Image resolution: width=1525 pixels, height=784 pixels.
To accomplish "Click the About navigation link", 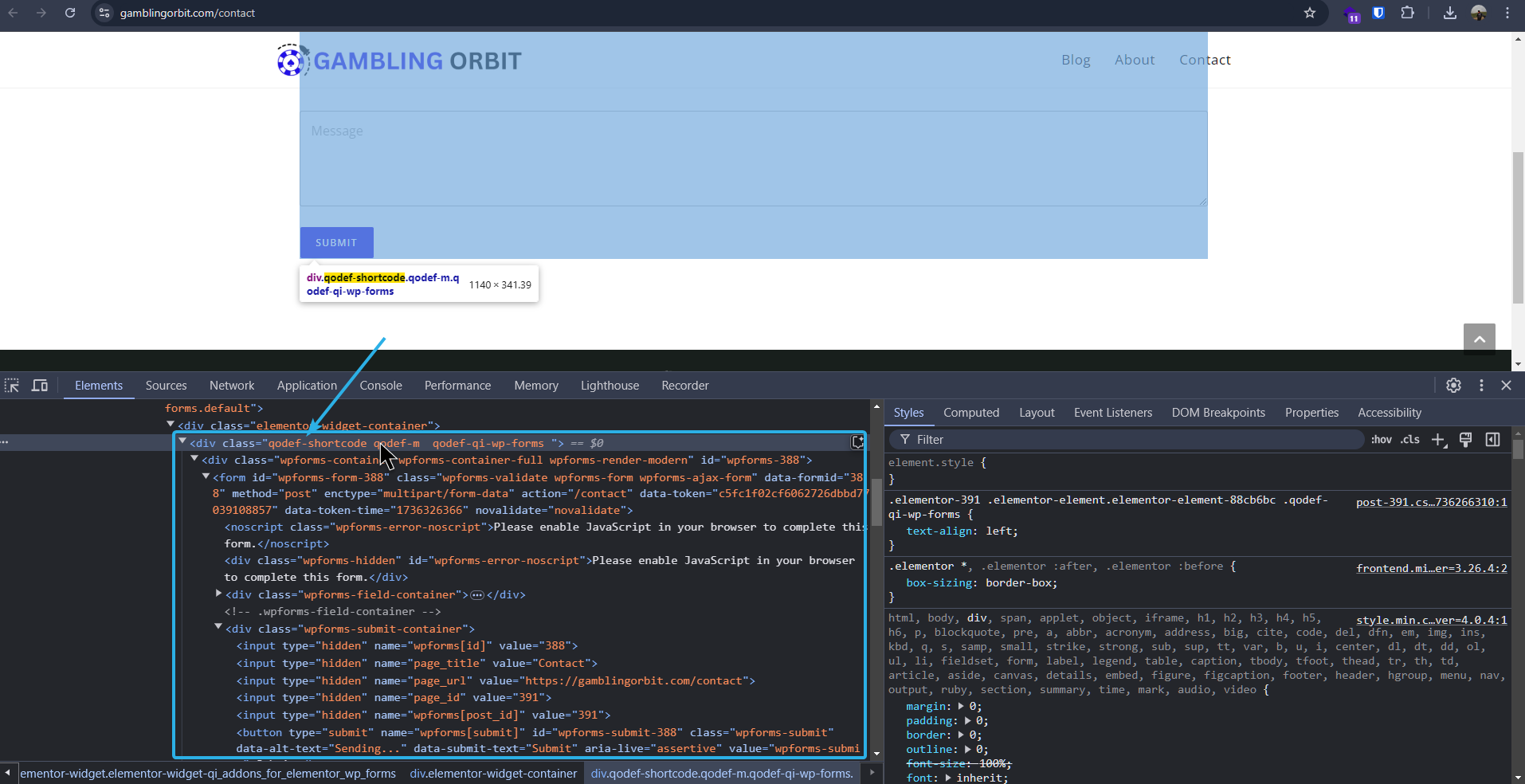I will [x=1135, y=60].
